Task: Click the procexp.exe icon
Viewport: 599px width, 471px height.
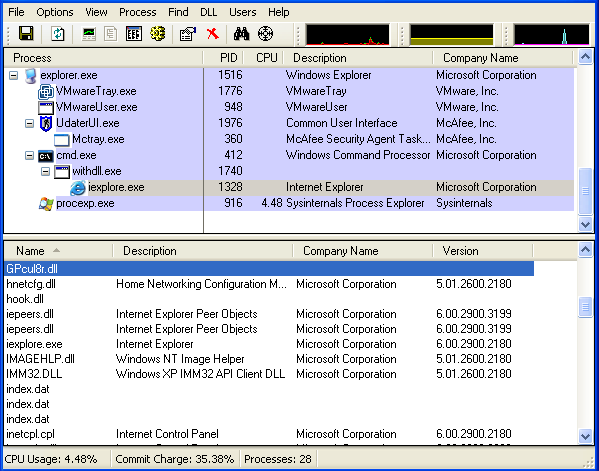Action: [46, 204]
